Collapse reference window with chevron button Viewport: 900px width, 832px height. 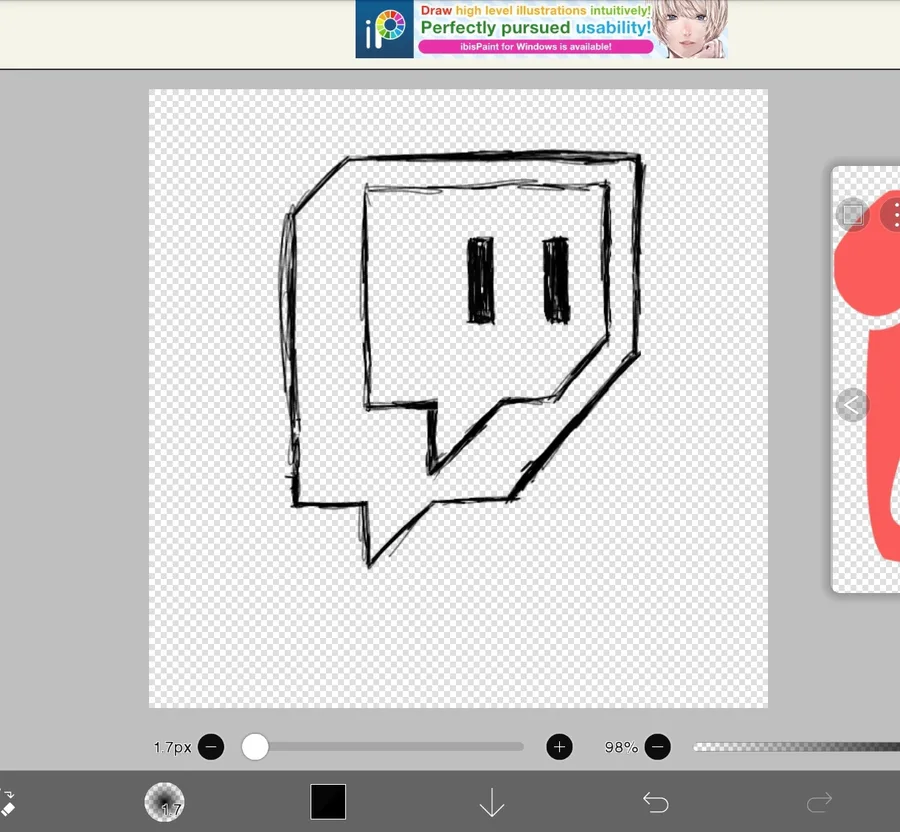[x=852, y=405]
